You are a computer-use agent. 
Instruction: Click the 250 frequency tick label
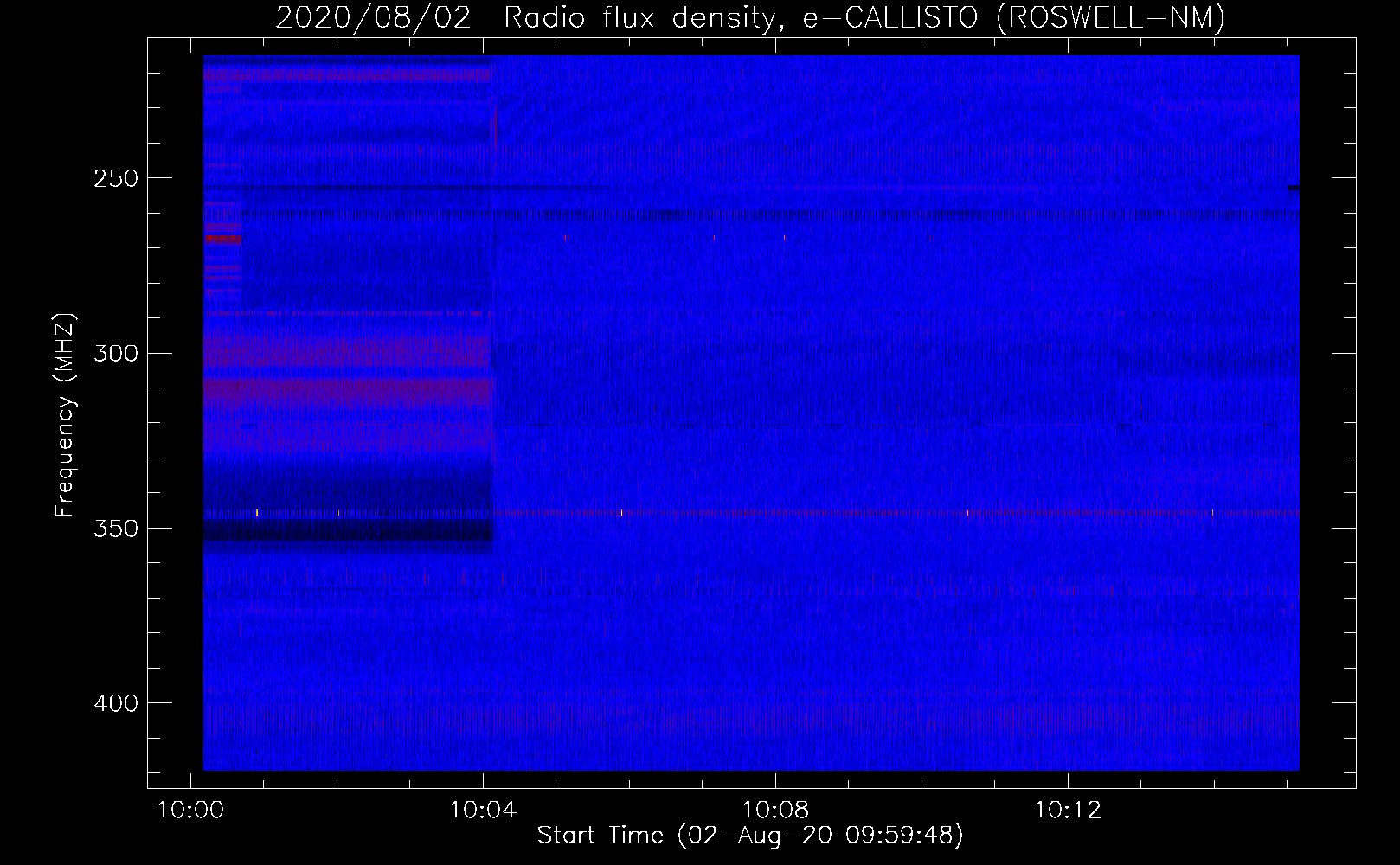point(116,178)
